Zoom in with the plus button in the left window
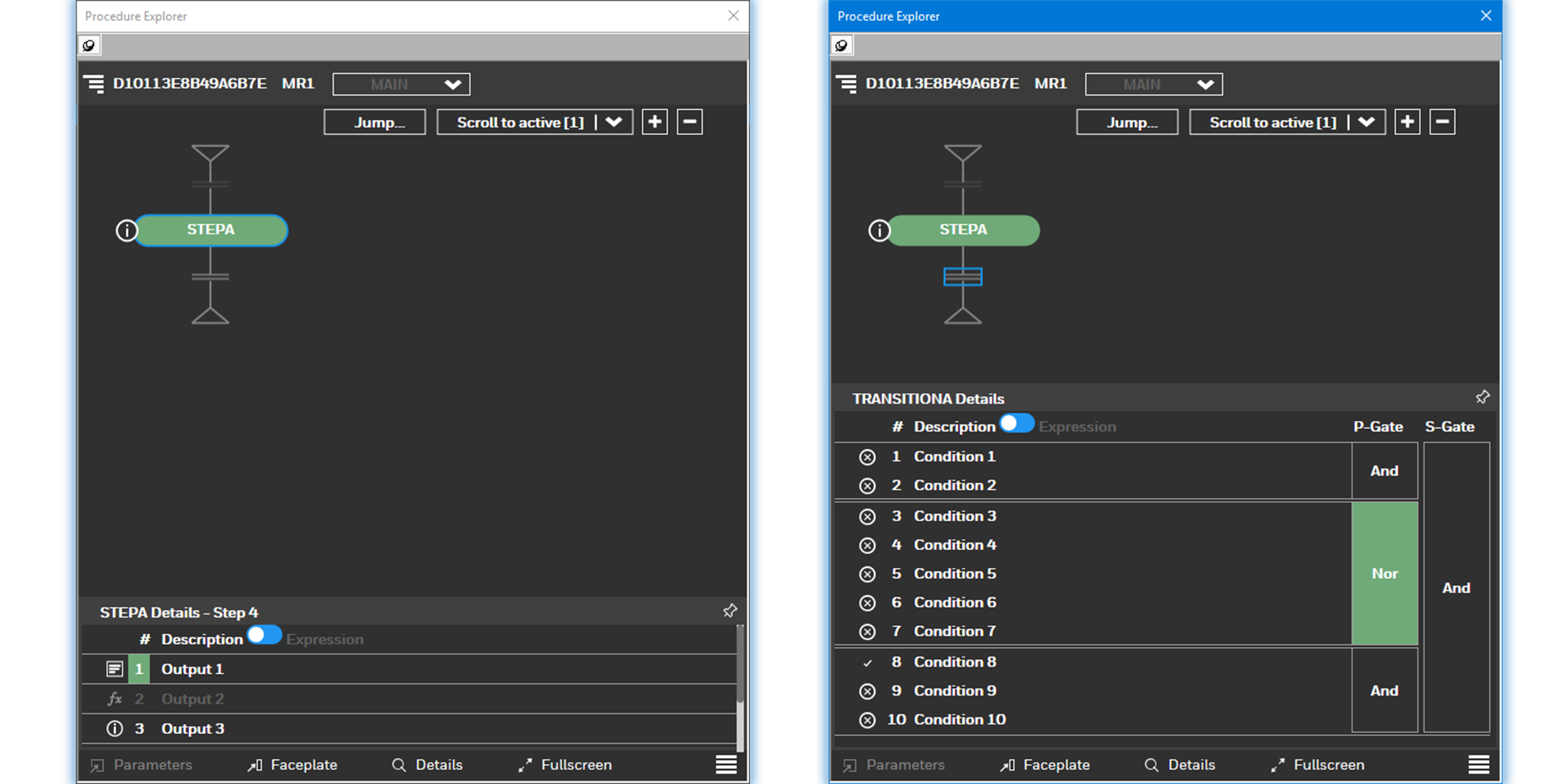The width and height of the screenshot is (1568, 784). coord(655,122)
